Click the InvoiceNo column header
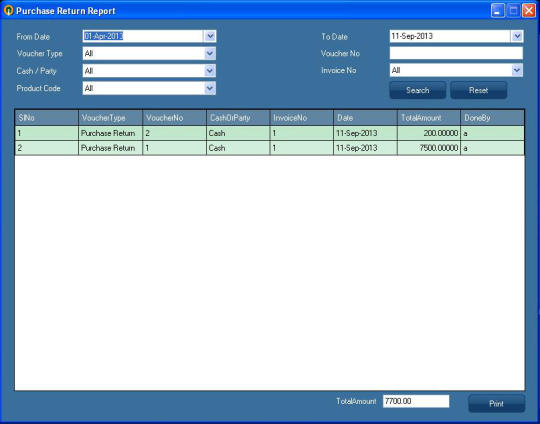540x424 pixels. 302,118
